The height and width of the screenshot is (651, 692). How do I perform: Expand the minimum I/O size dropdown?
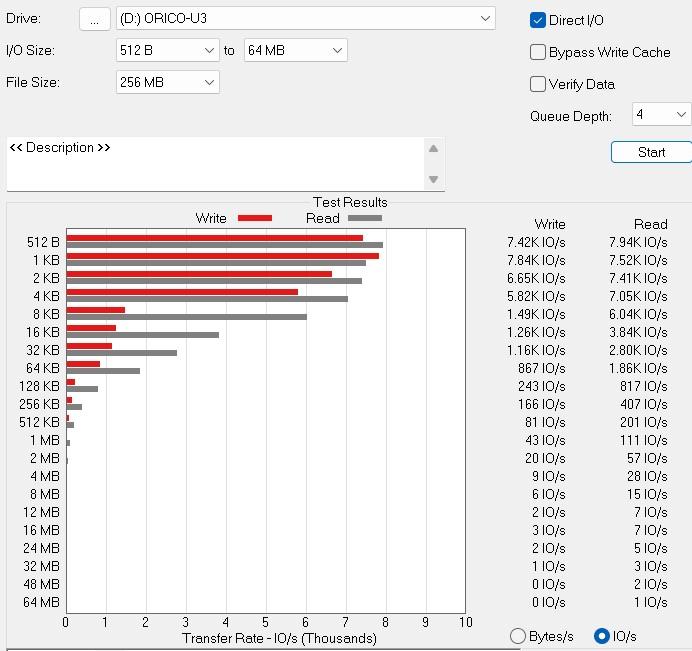pyautogui.click(x=167, y=50)
